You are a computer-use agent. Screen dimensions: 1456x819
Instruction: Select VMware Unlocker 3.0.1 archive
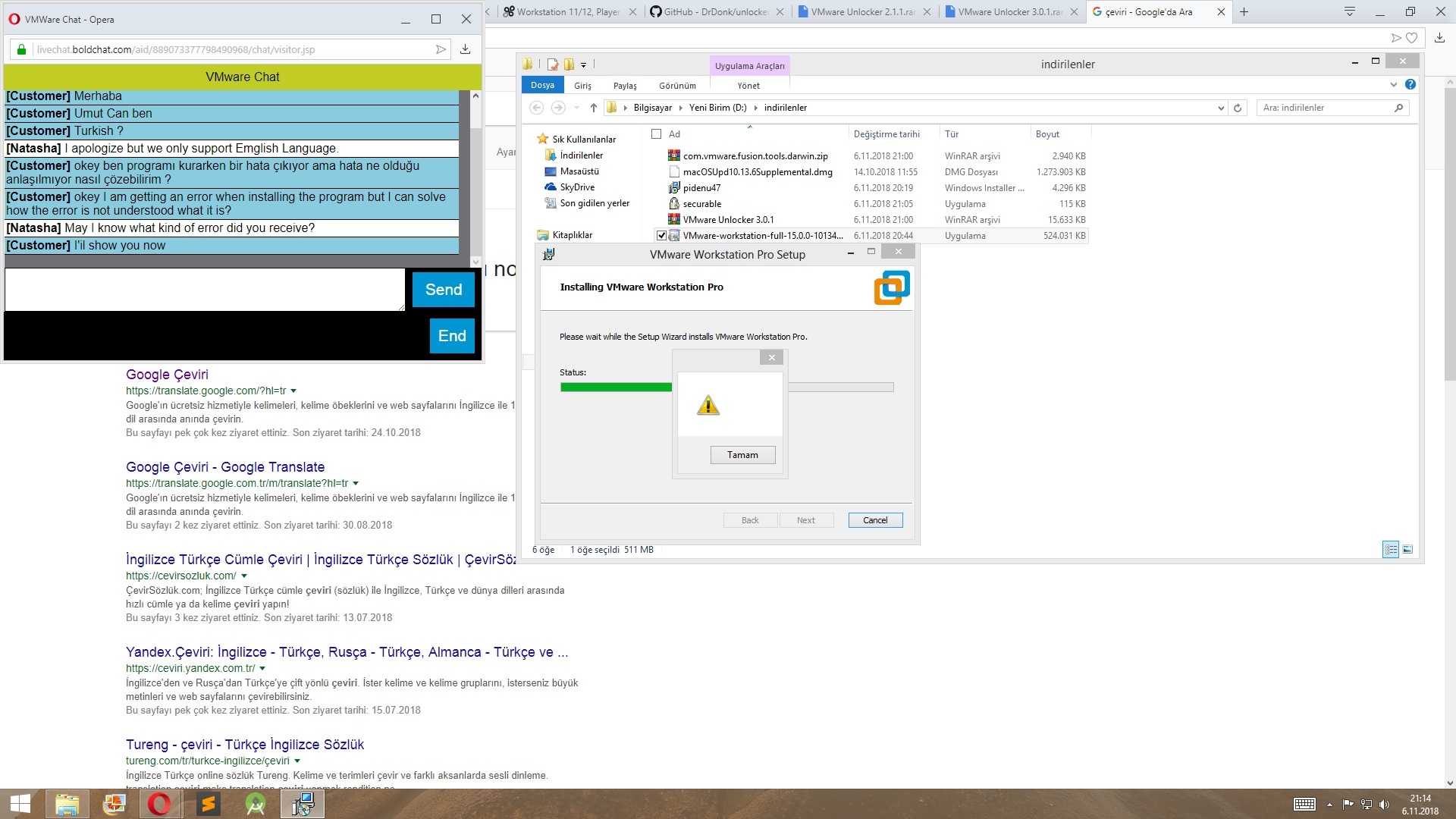point(728,220)
